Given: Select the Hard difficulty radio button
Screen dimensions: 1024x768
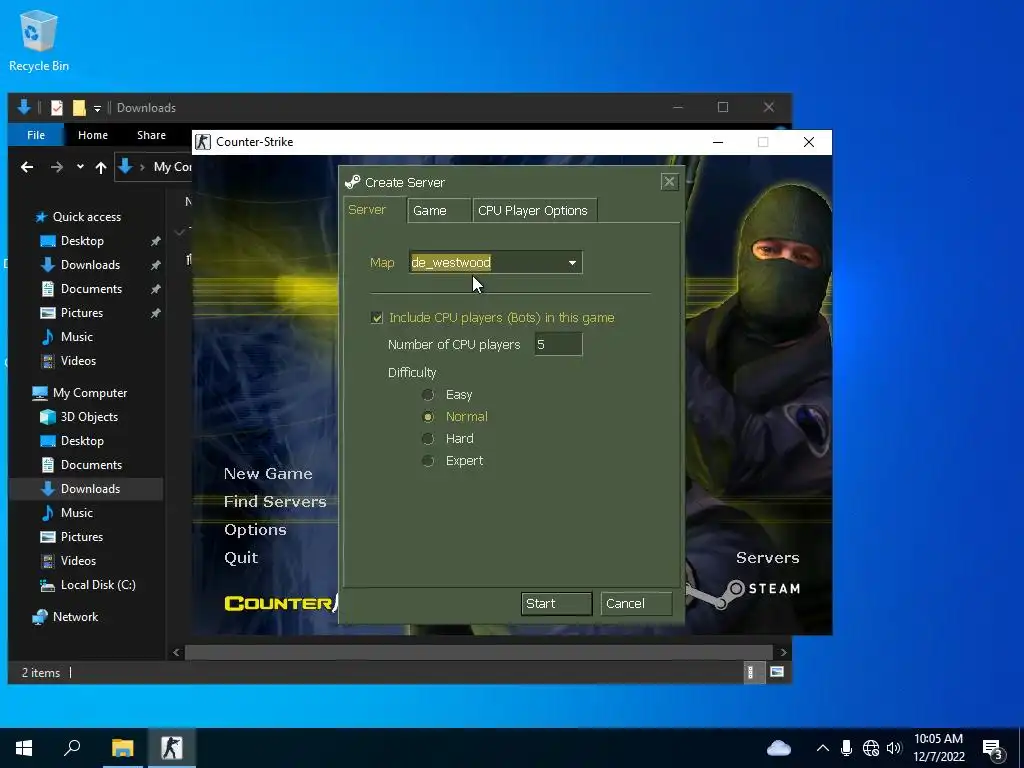Looking at the screenshot, I should tap(428, 439).
